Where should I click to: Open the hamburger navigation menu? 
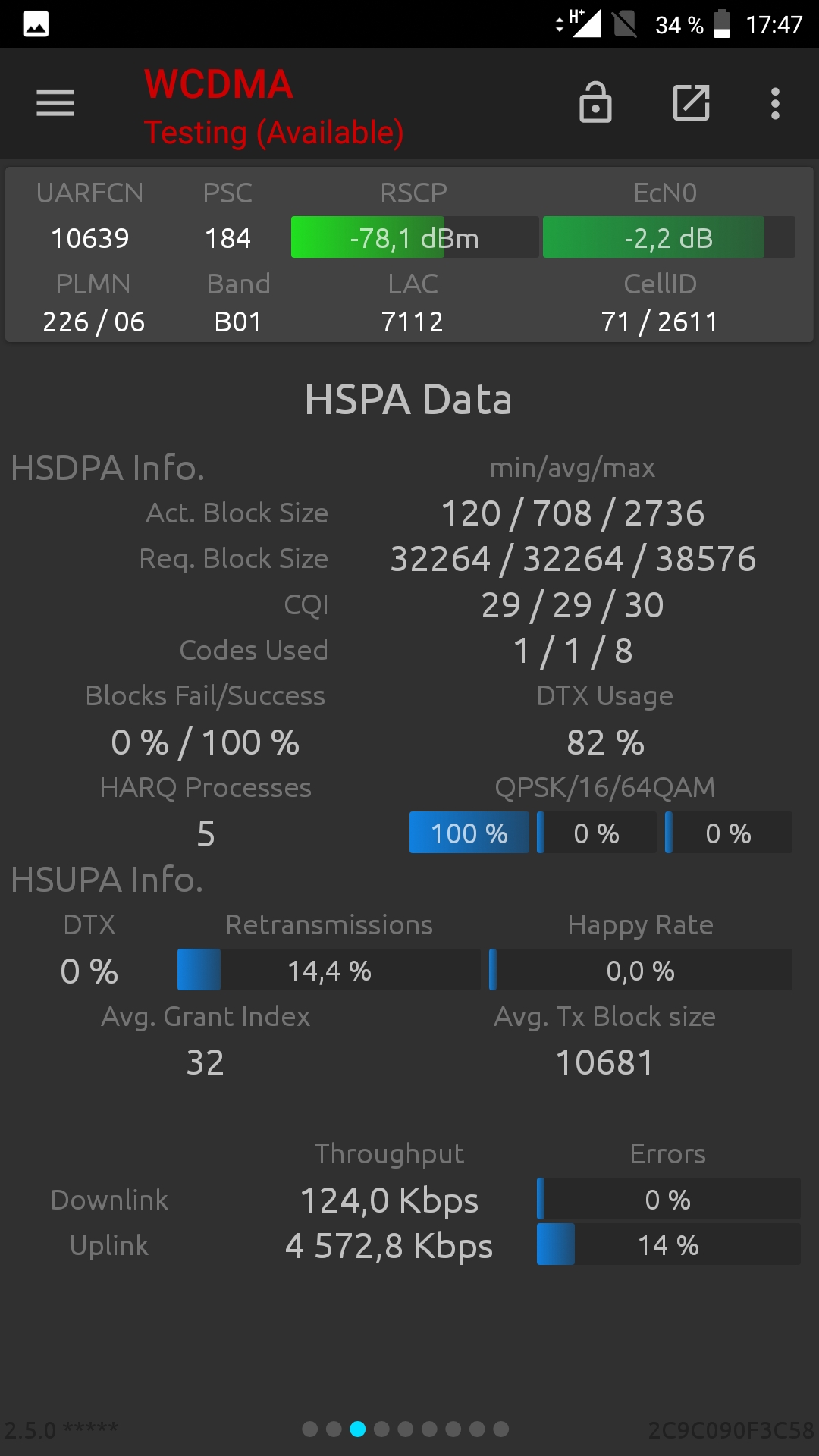point(55,103)
